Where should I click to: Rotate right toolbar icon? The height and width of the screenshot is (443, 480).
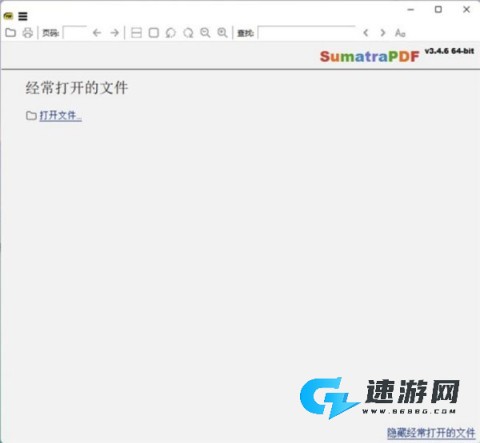pos(188,33)
